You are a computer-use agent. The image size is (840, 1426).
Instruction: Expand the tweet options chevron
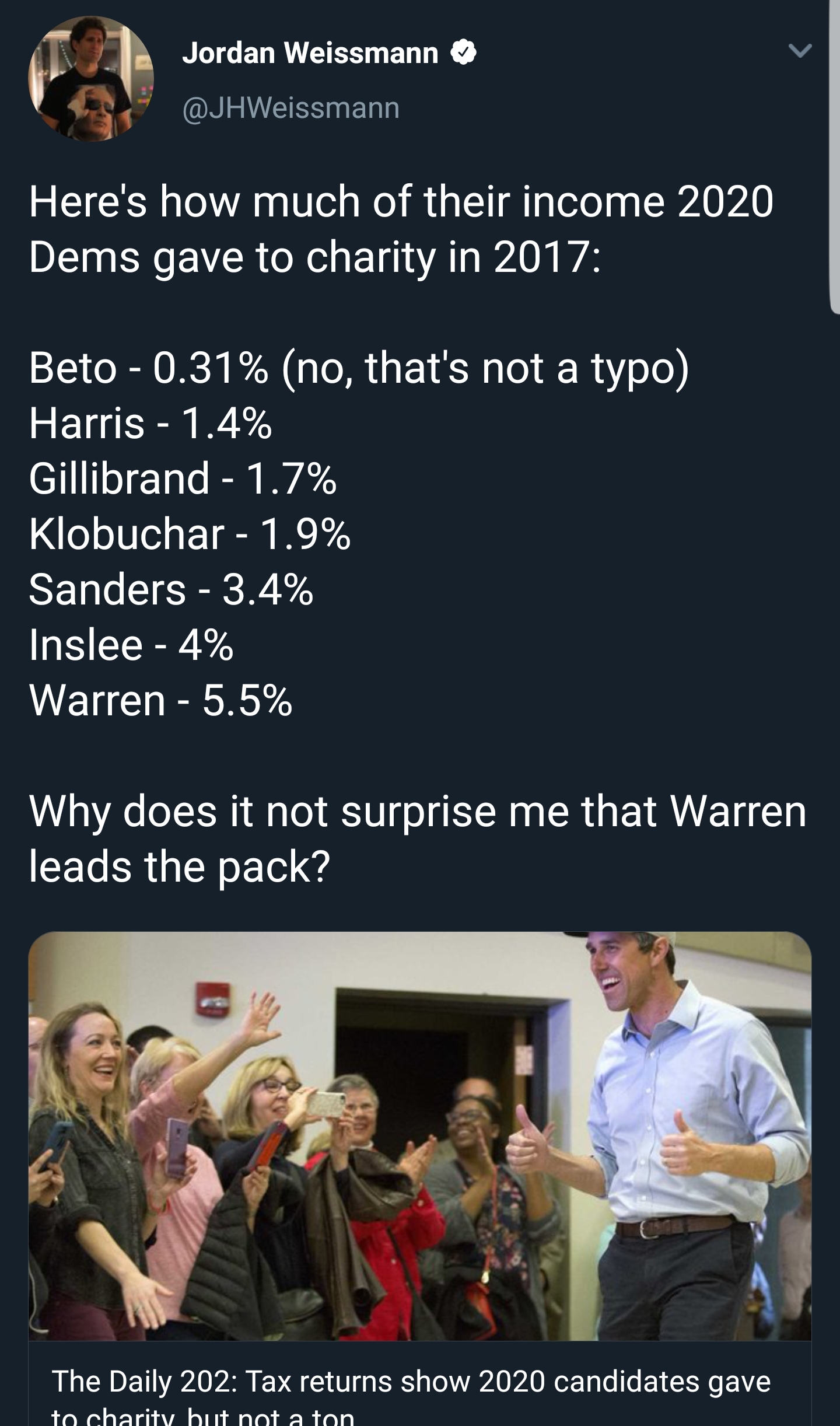tap(800, 52)
